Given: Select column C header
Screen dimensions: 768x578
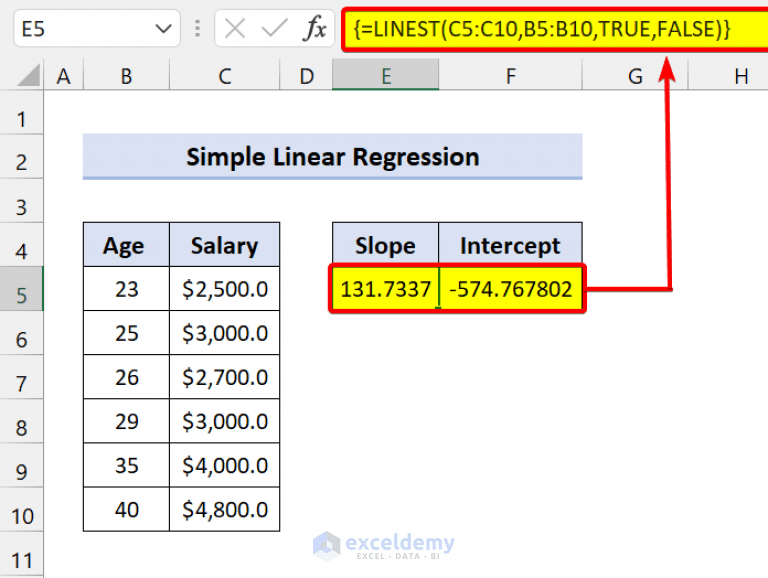Looking at the screenshot, I should point(225,76).
